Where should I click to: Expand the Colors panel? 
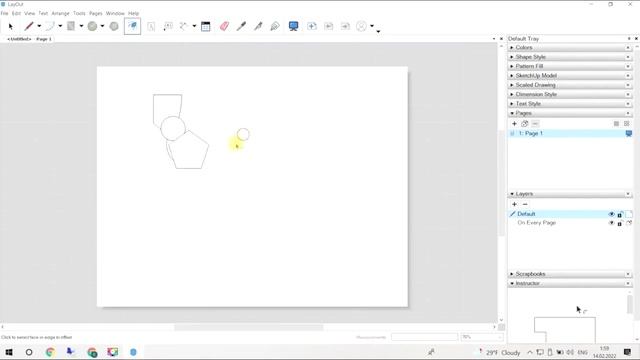tap(570, 48)
